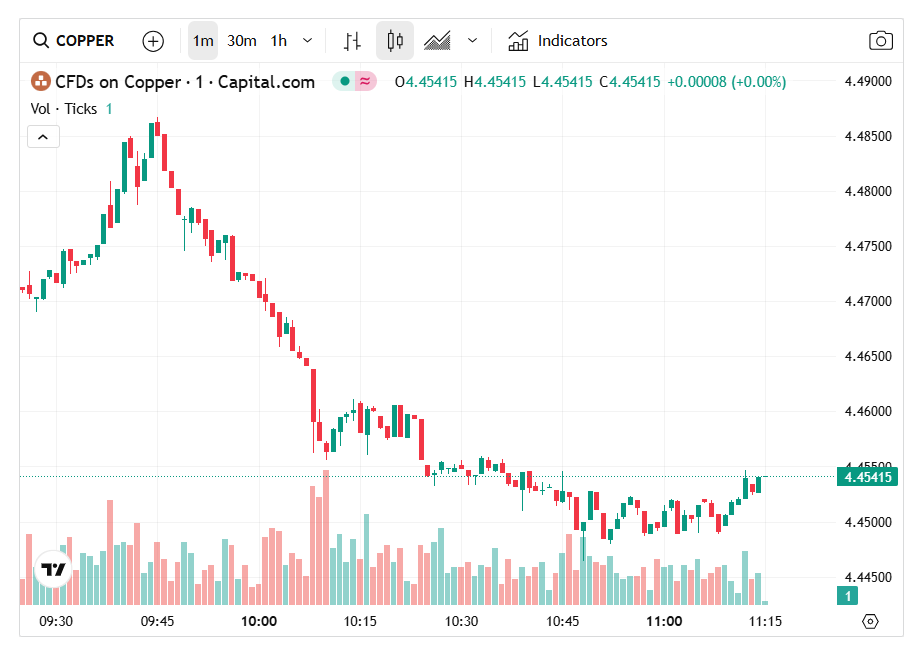The width and height of the screenshot is (911, 651).
Task: Switch to the 30m timeframe
Action: [x=241, y=41]
